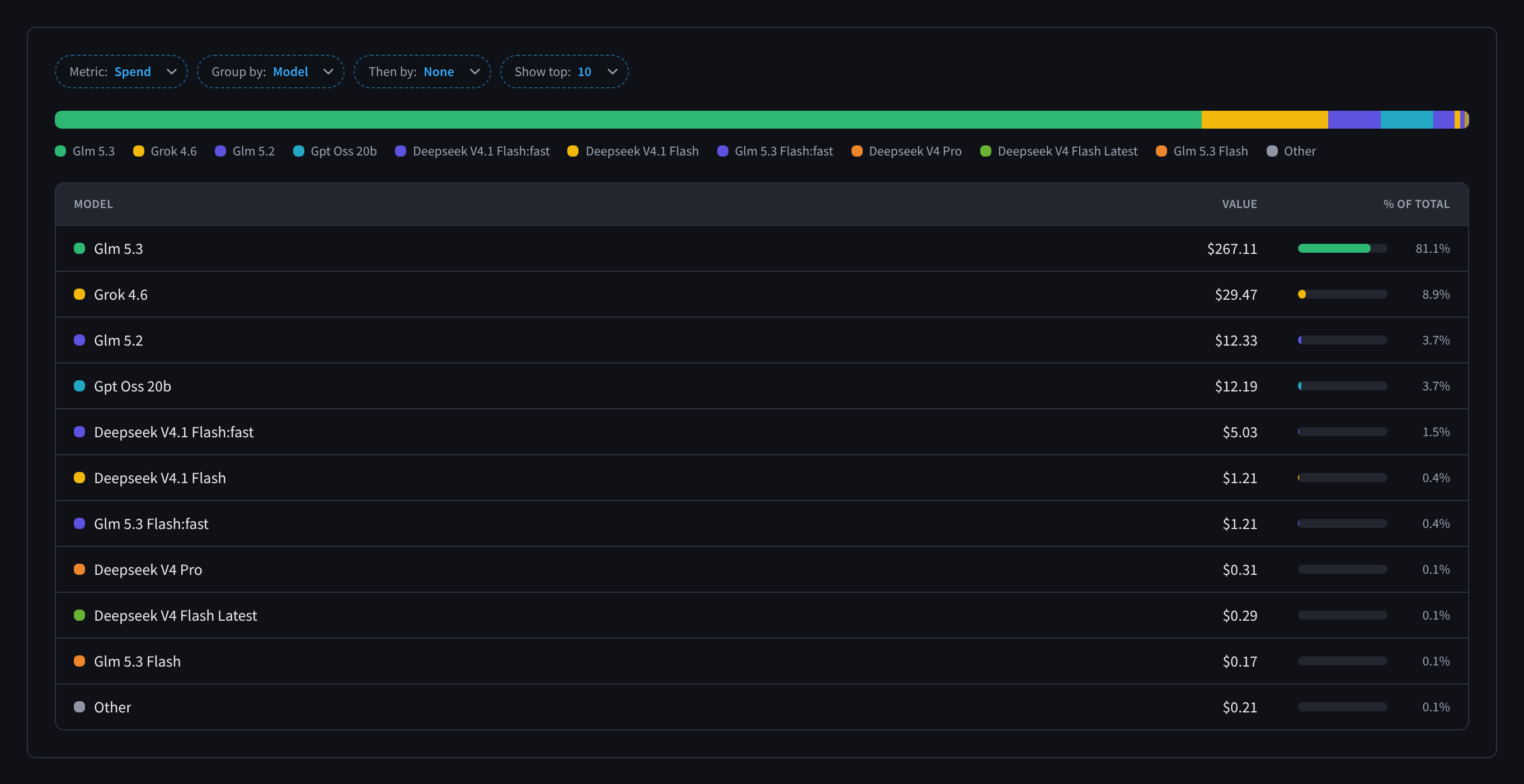
Task: Click the $267.11 value cell
Action: pyautogui.click(x=1233, y=248)
